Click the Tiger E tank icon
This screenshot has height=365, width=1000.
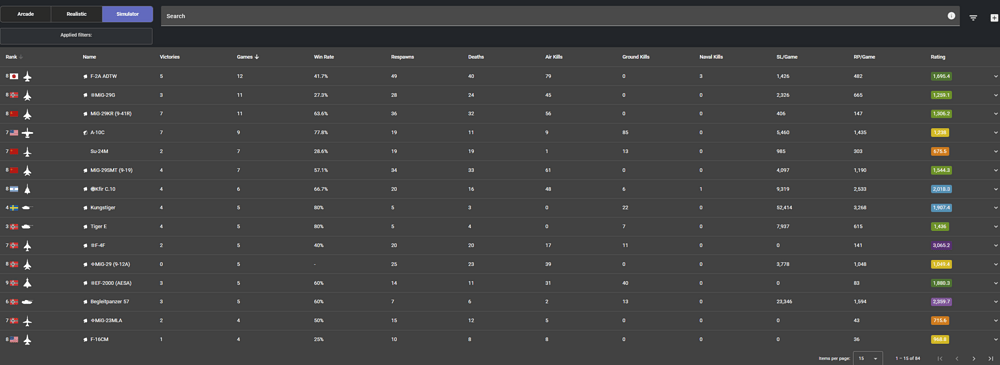tap(27, 227)
